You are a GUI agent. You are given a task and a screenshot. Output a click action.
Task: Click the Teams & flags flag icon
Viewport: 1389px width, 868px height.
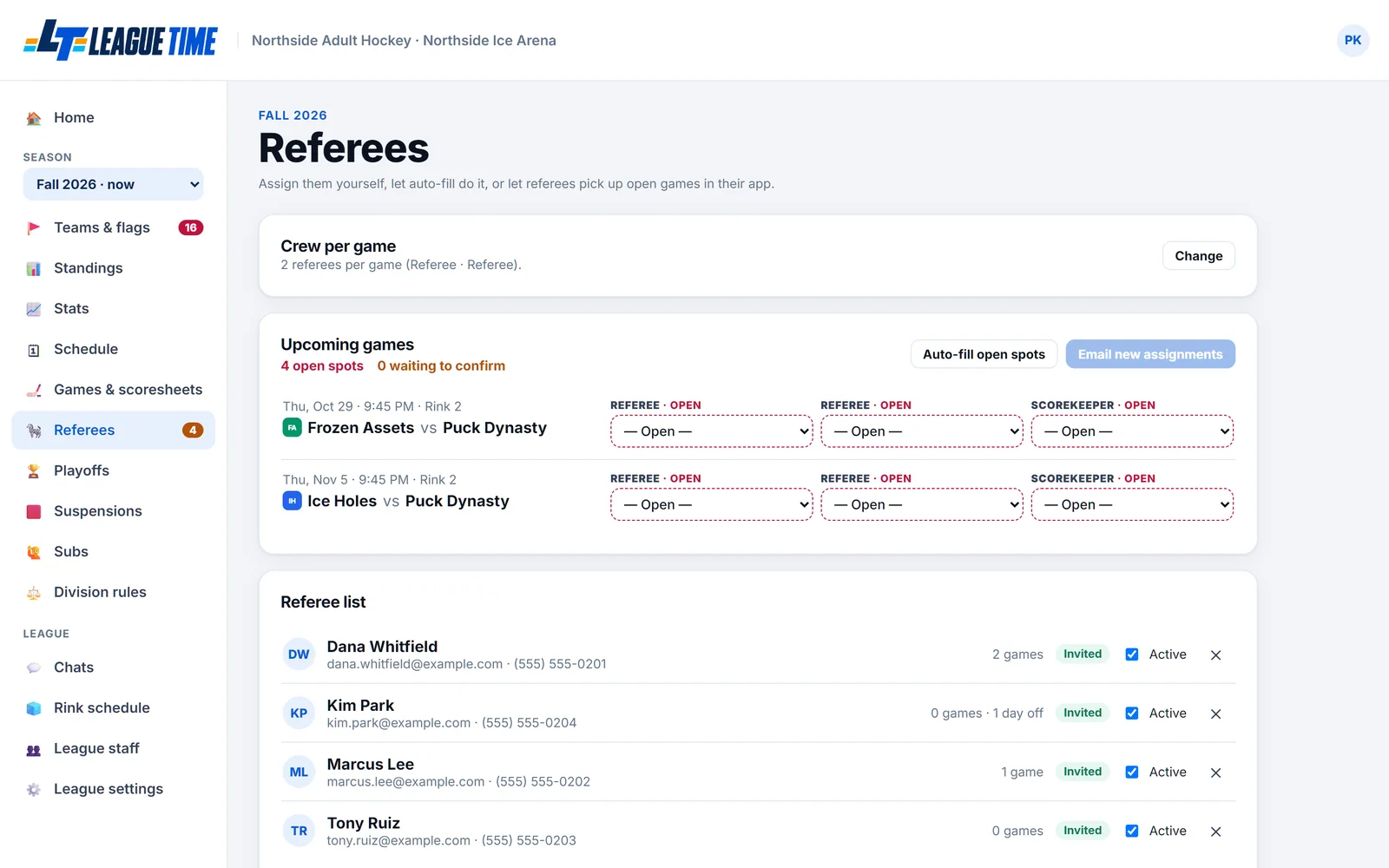(34, 228)
